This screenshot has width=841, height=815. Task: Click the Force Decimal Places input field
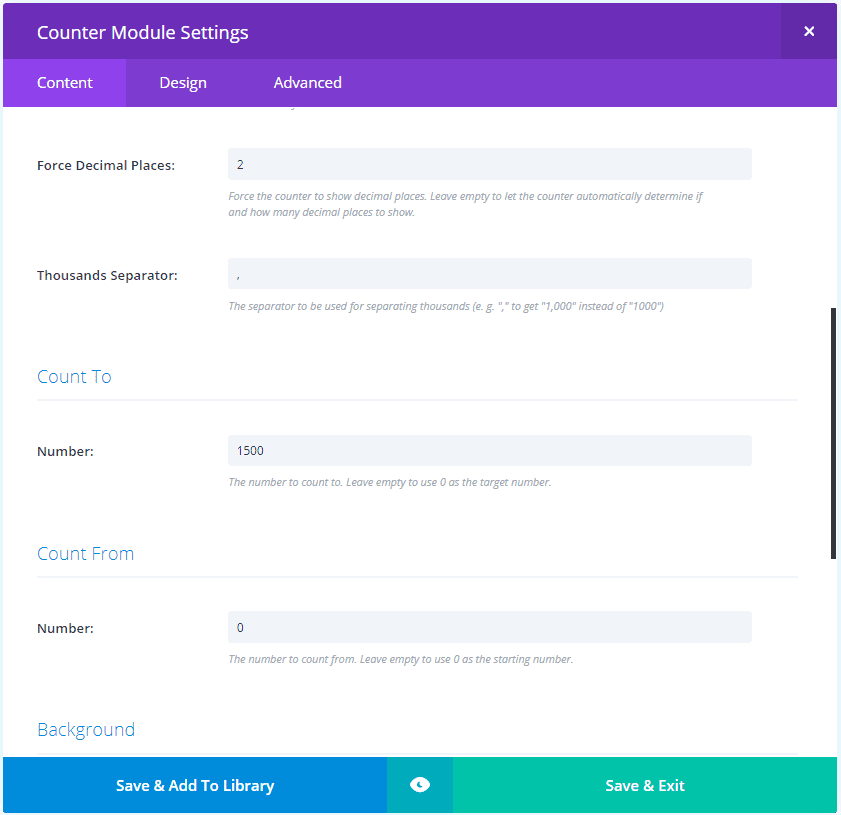click(x=489, y=164)
